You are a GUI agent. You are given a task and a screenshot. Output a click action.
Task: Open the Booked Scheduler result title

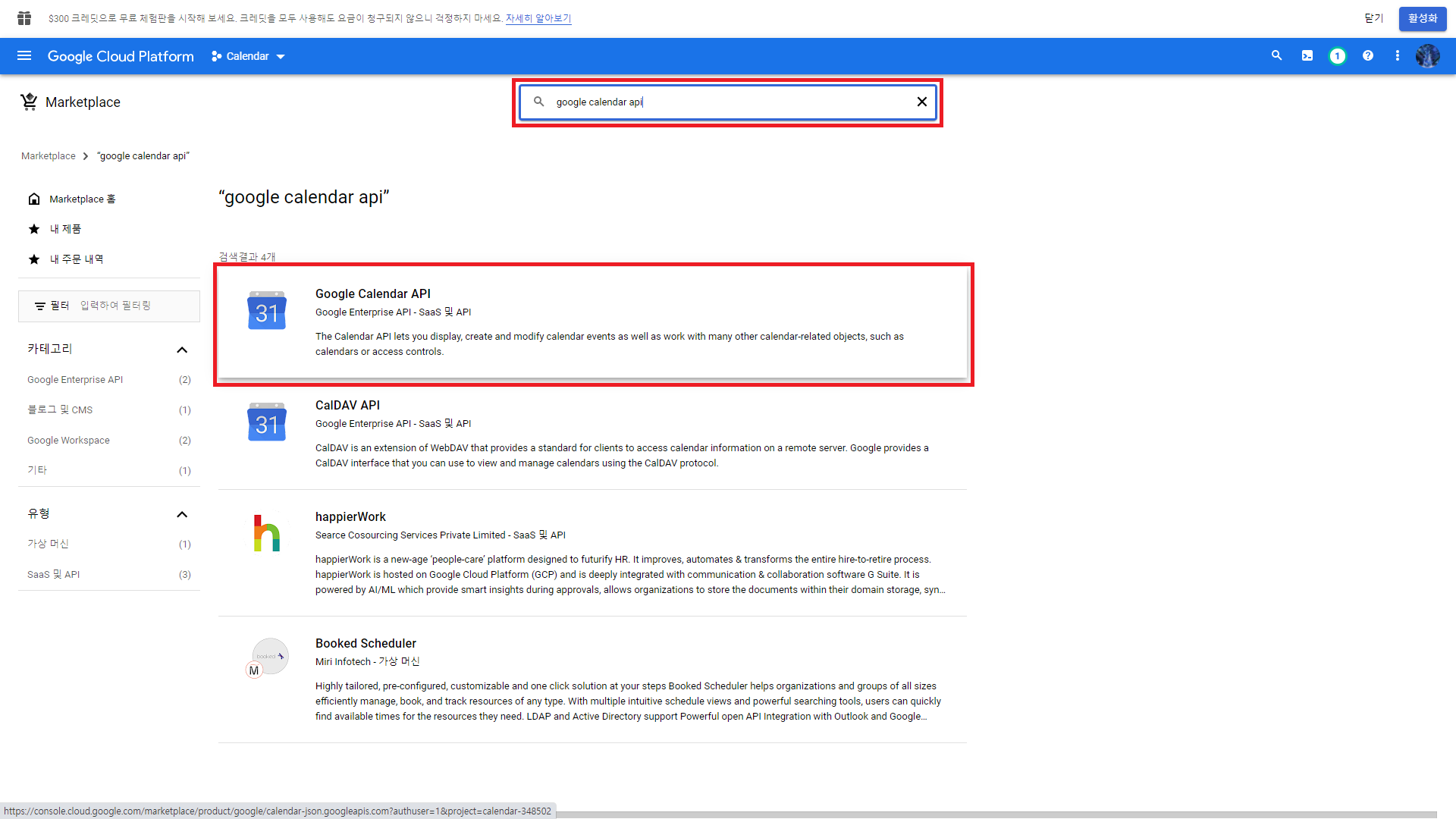(366, 644)
